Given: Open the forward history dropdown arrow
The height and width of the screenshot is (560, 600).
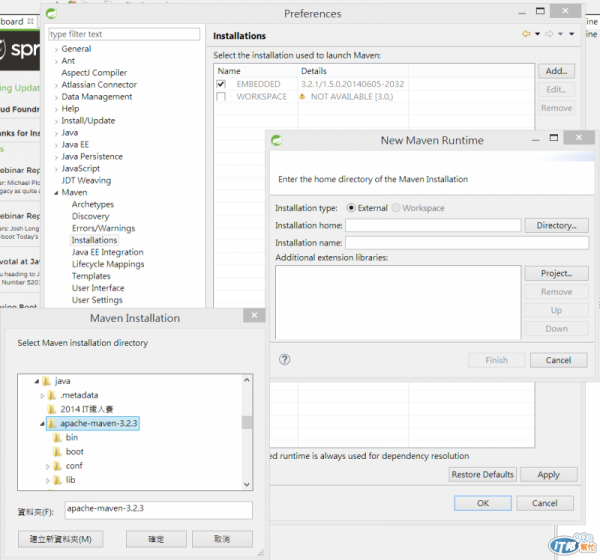Looking at the screenshot, I should [x=561, y=34].
